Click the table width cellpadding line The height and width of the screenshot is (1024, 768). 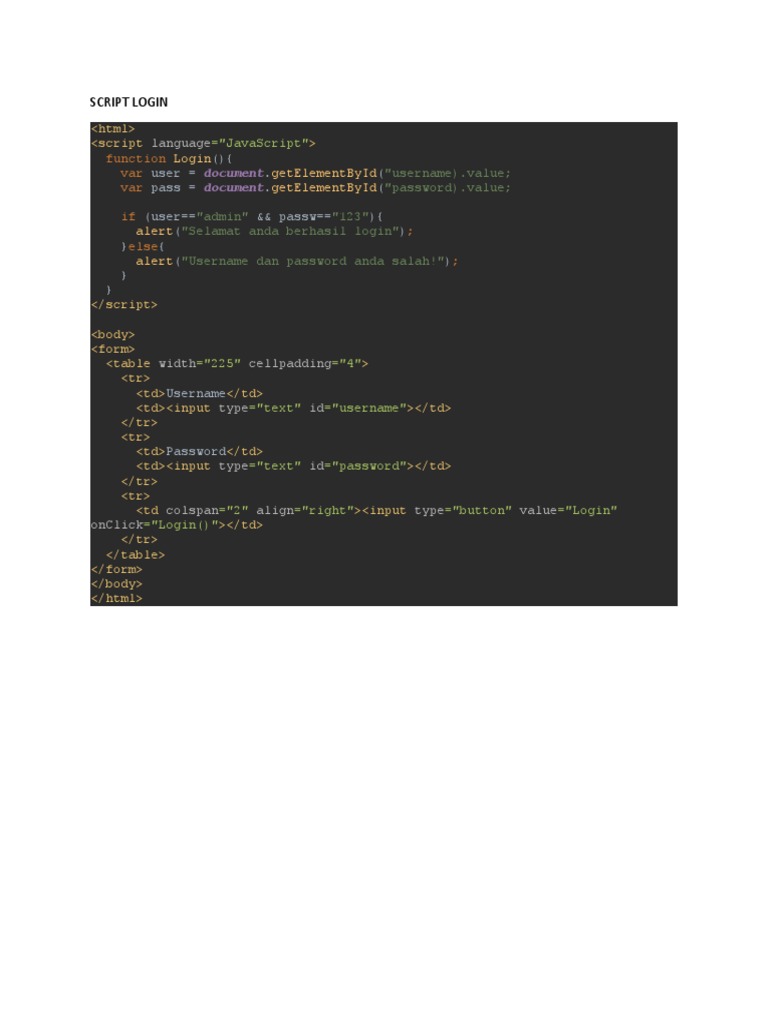click(237, 363)
